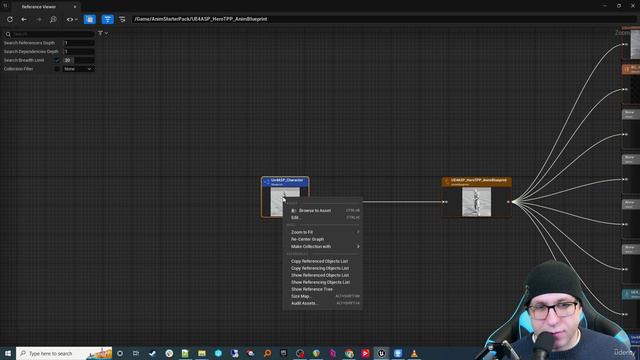Choose Re-Center Graph in context menu
Viewport: 640px width, 360px height.
322,239
